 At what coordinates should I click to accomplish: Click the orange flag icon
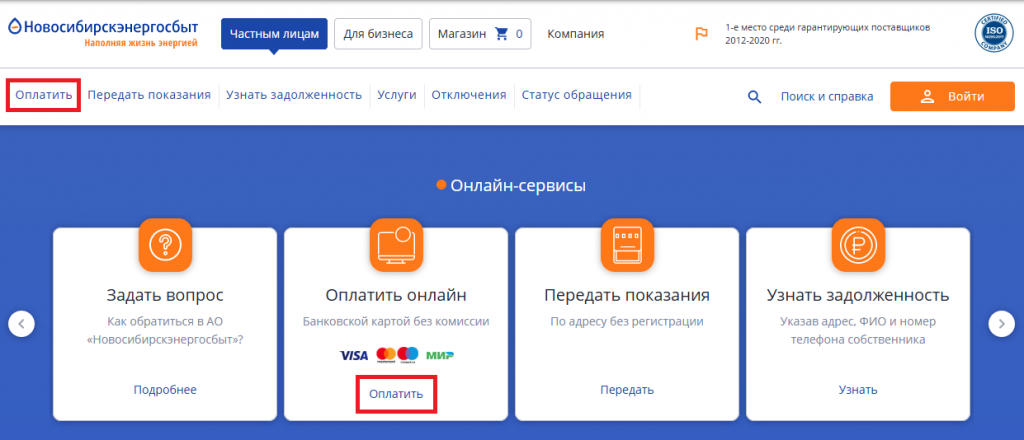click(x=701, y=34)
